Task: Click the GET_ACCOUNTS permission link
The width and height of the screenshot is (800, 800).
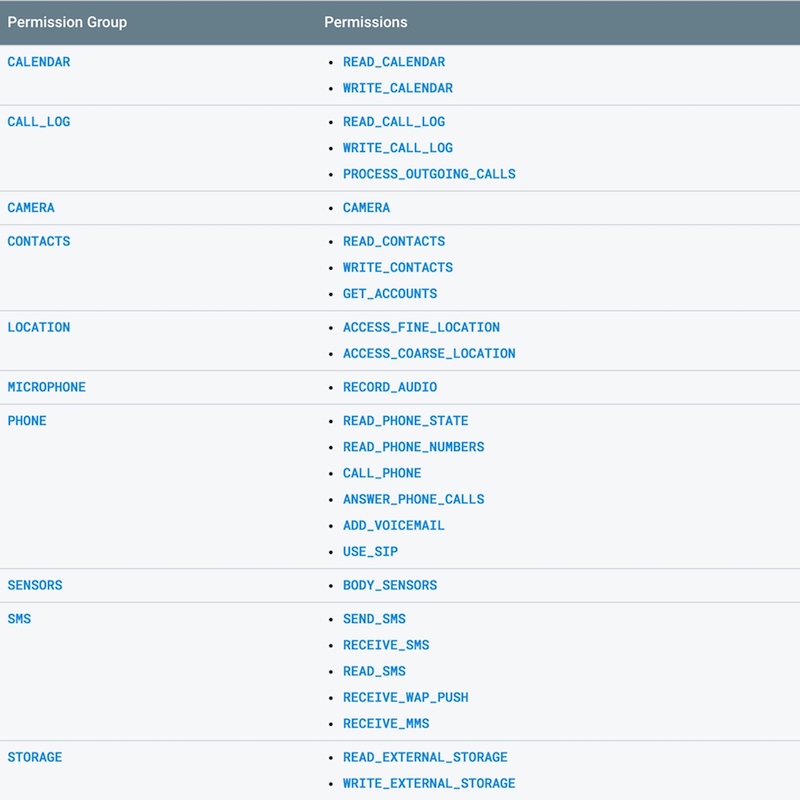Action: click(390, 293)
